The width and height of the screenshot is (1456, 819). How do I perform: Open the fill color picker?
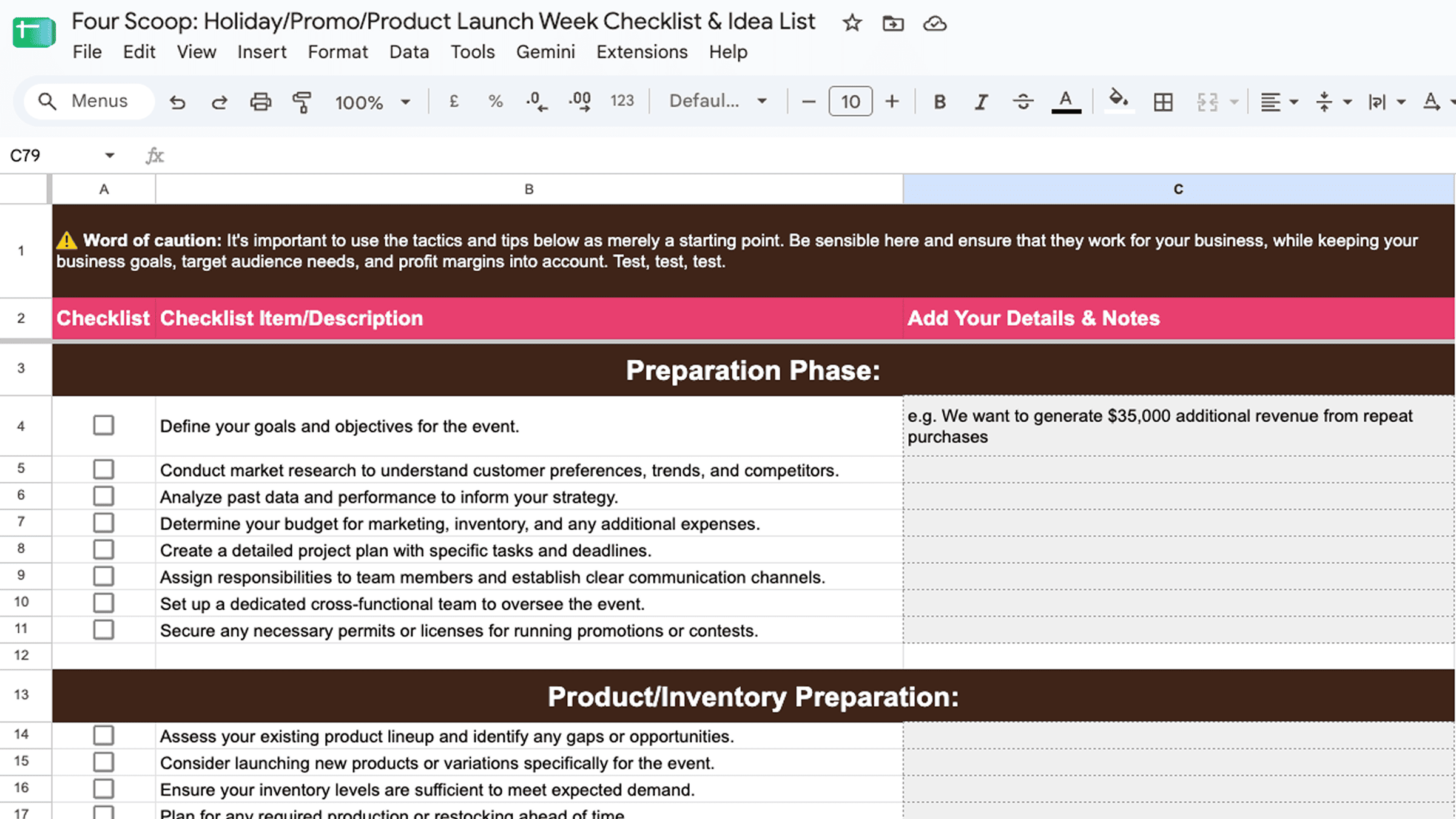coord(1119,101)
